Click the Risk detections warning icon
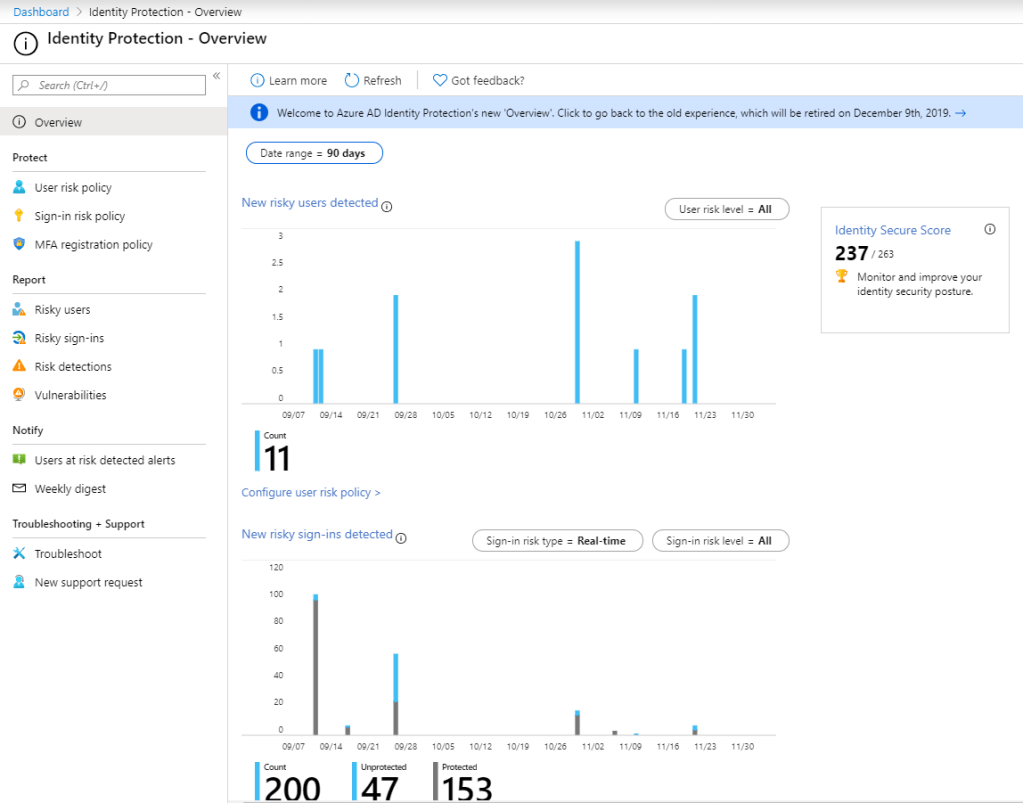Viewport: 1023px width, 803px height. click(x=19, y=367)
